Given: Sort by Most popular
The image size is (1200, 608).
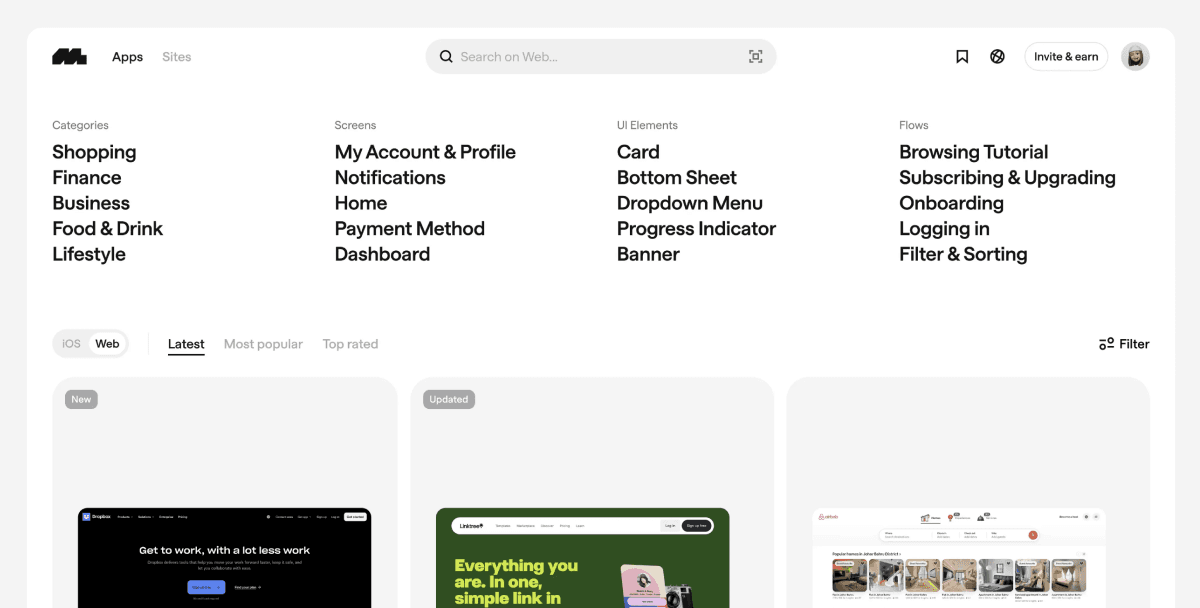Looking at the screenshot, I should tap(263, 344).
